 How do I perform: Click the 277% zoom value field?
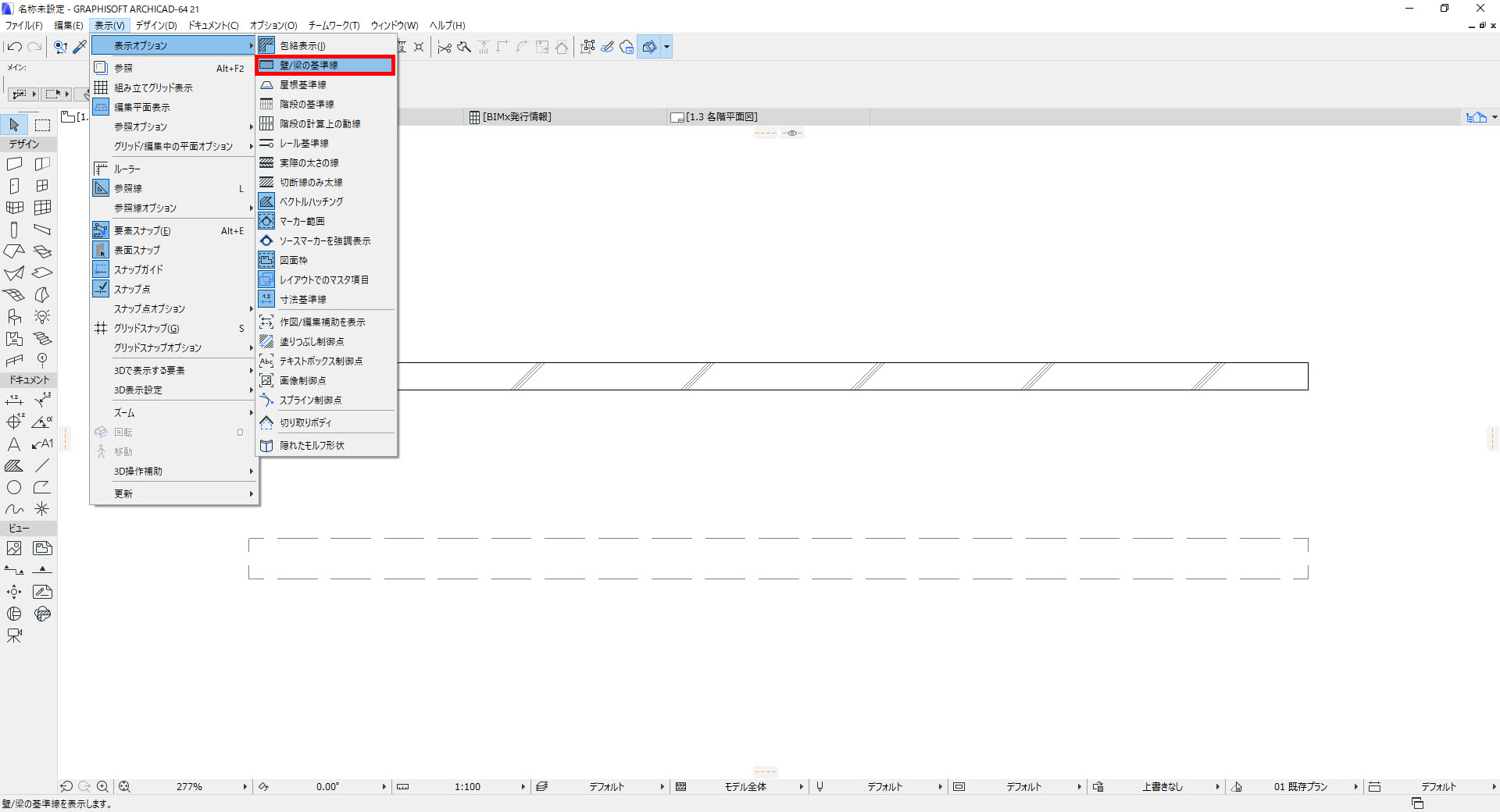pos(189,787)
